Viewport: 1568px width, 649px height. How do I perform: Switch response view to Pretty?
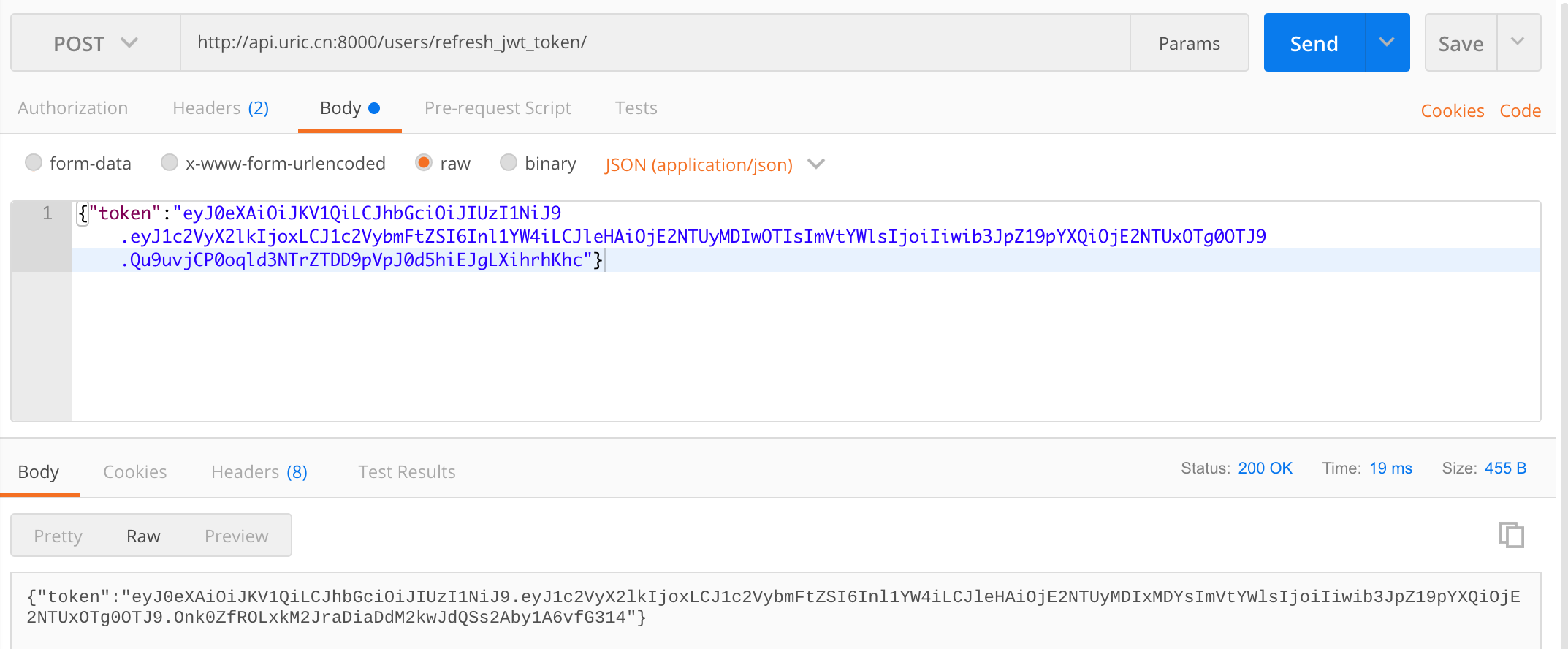pyautogui.click(x=58, y=536)
